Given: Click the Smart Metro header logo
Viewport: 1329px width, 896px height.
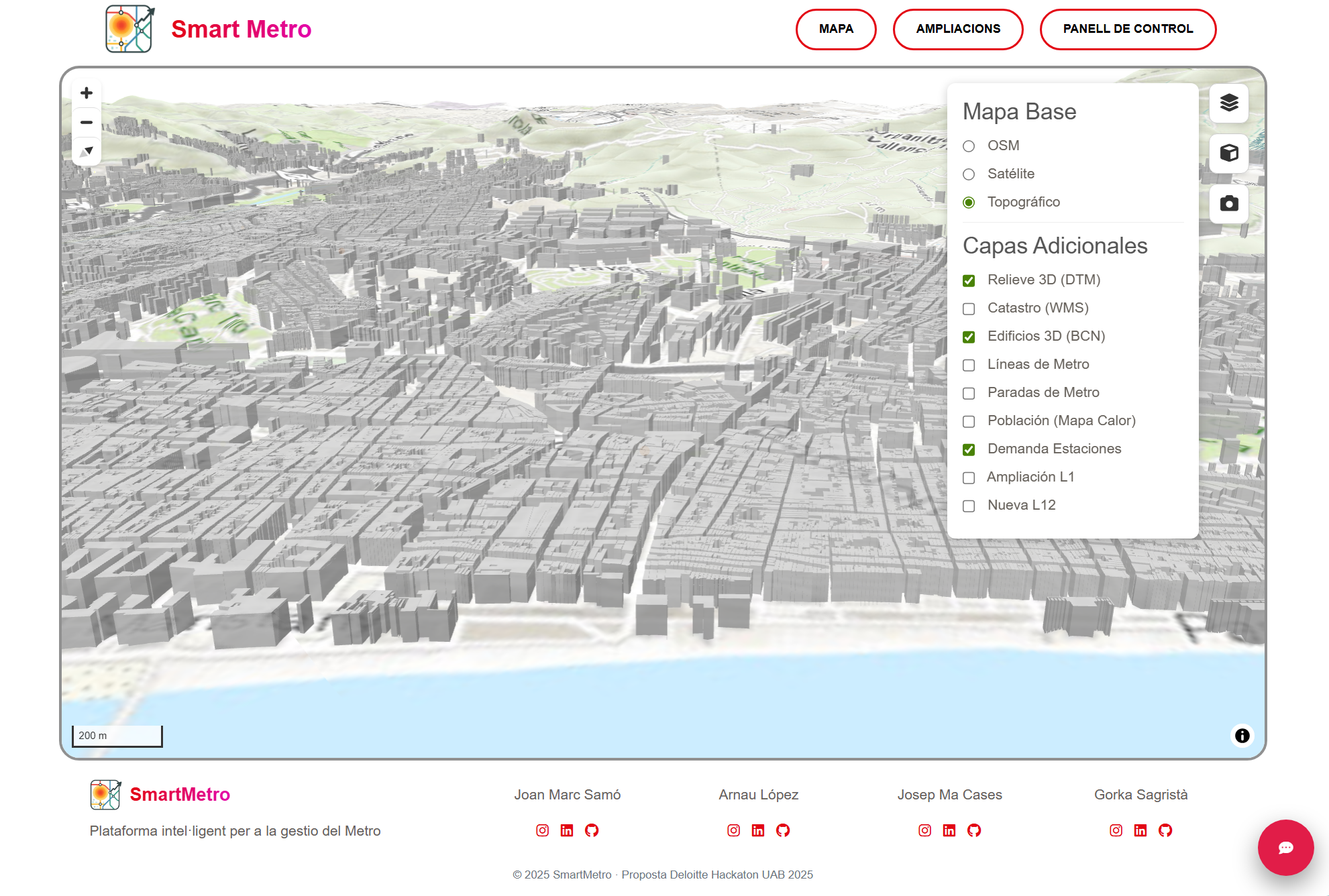Looking at the screenshot, I should pyautogui.click(x=129, y=29).
